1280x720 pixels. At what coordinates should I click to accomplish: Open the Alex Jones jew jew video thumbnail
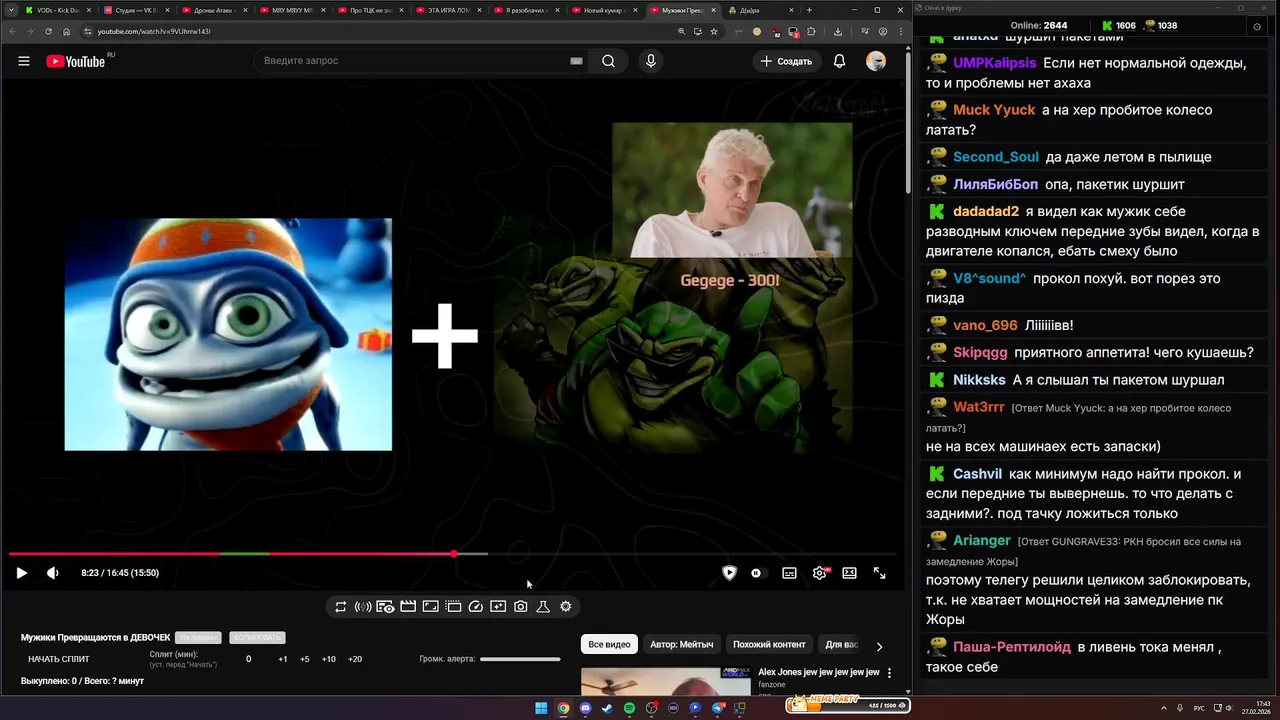click(665, 681)
